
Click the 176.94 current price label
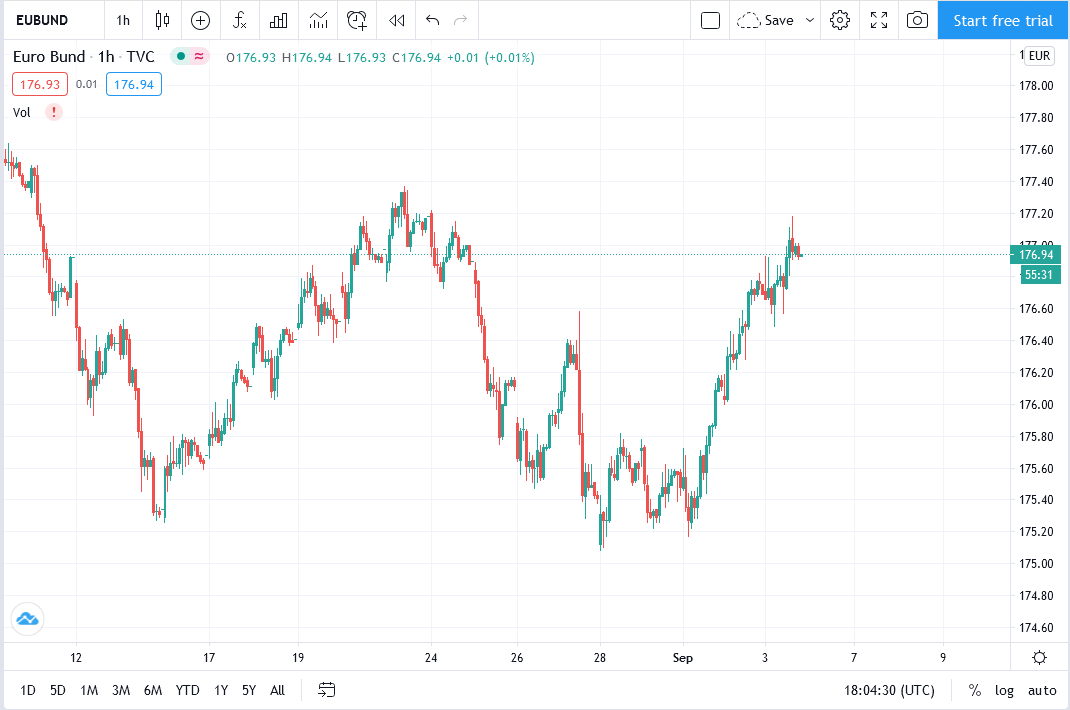tap(1036, 255)
